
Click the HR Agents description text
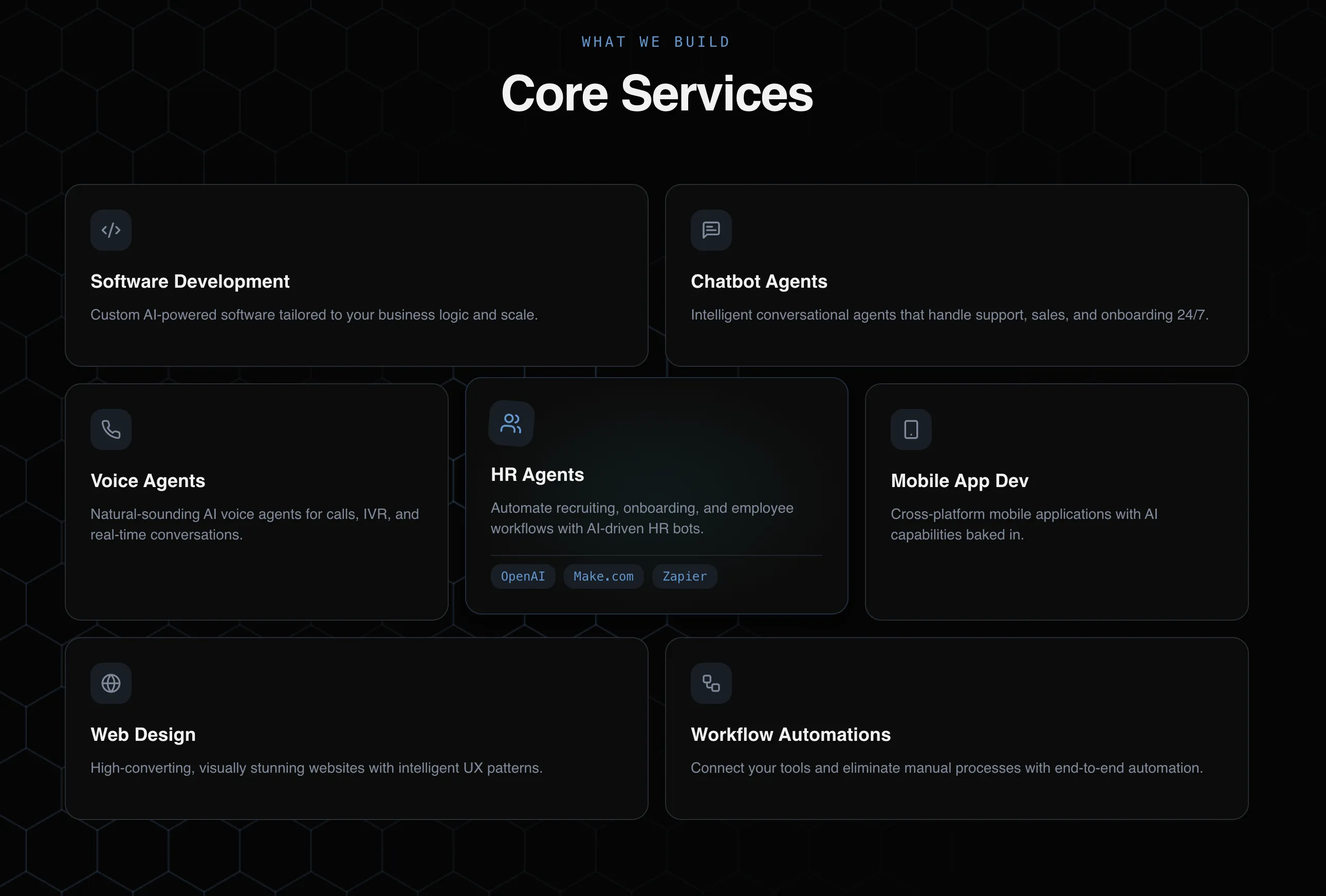tap(641, 518)
